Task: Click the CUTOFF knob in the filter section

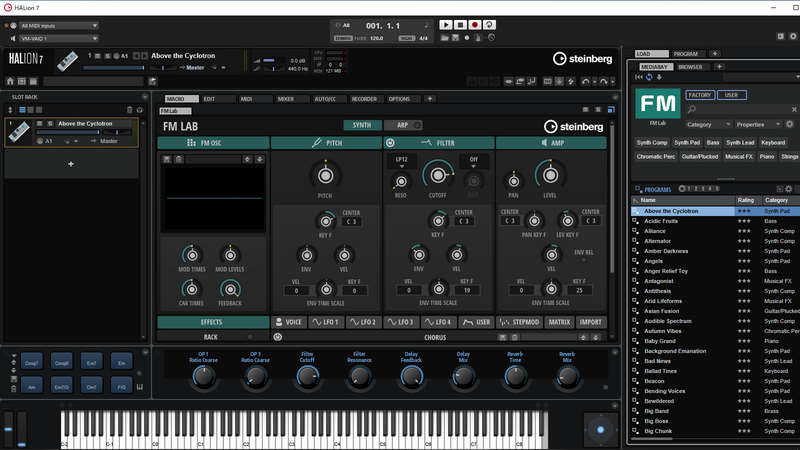Action: pos(438,176)
